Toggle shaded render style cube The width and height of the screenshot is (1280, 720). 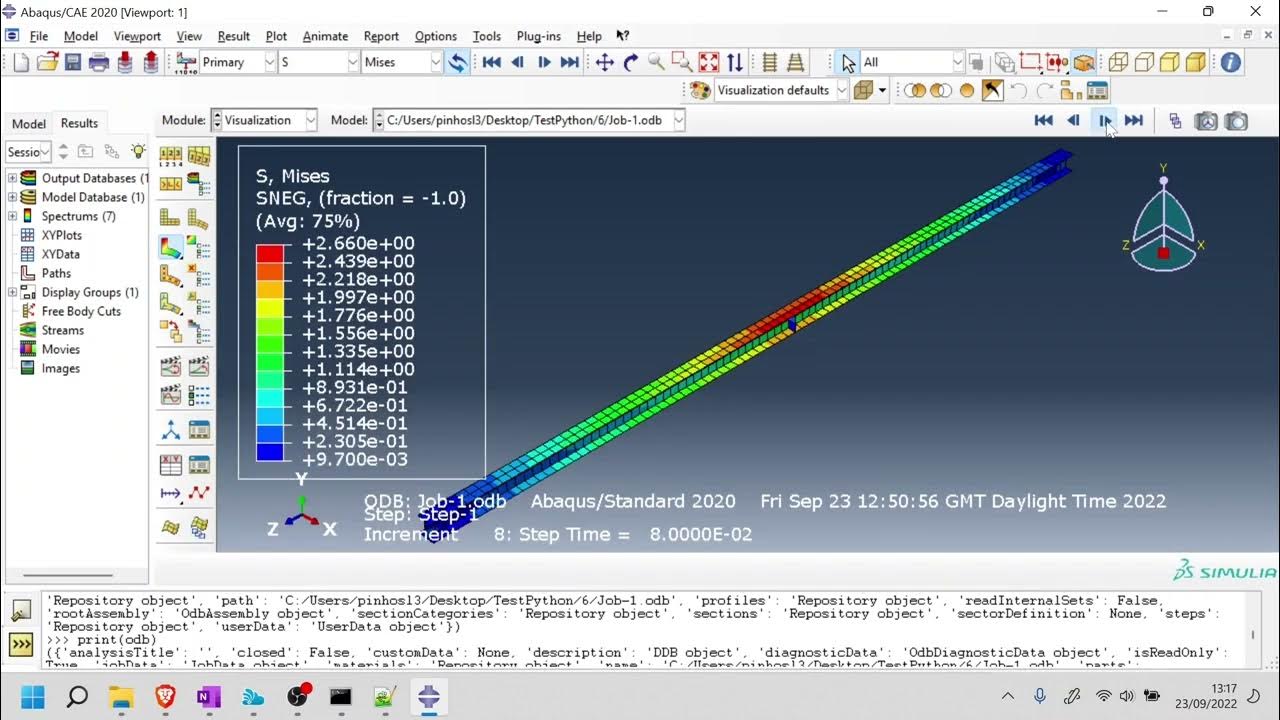point(1196,62)
